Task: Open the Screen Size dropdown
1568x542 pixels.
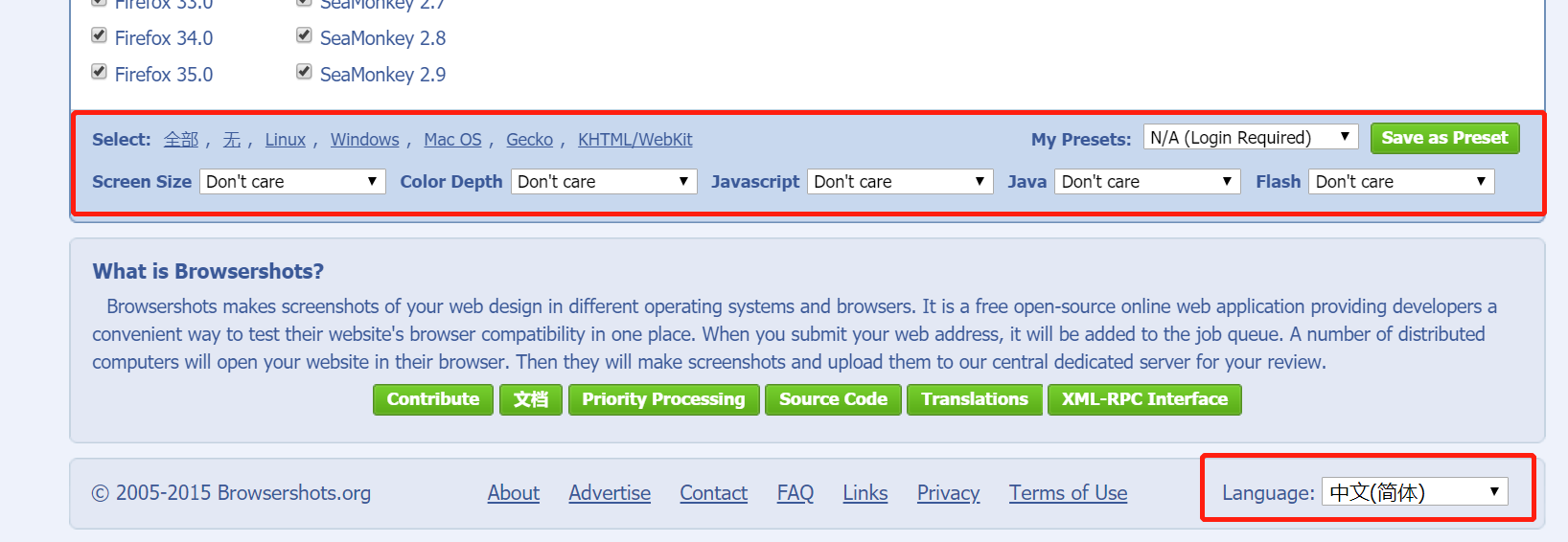Action: pos(292,181)
